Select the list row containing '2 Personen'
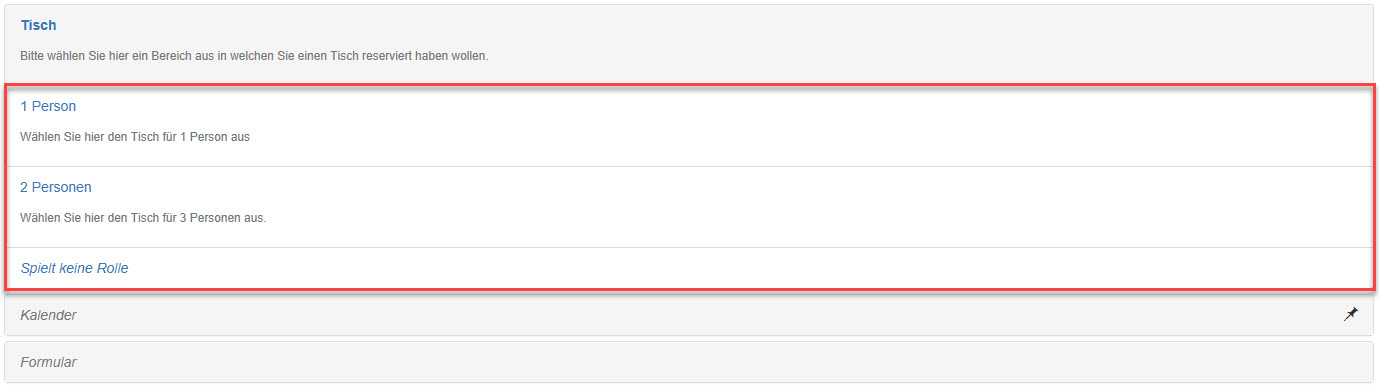Screen dimensions: 1379x388 [689, 207]
